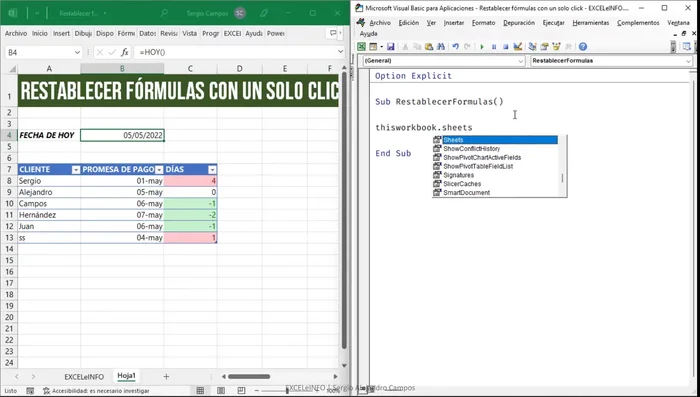The width and height of the screenshot is (700, 397).
Task: Save the project with the VBA floppy icon
Action: (391, 46)
